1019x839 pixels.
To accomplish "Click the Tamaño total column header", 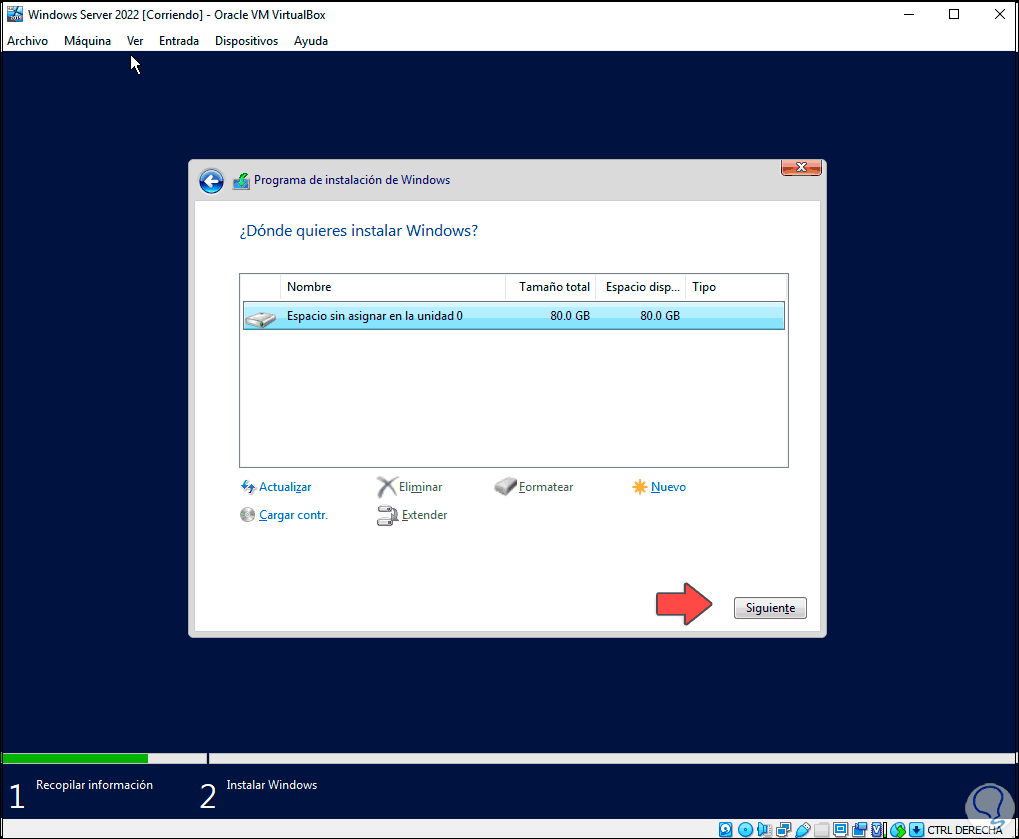I will (x=550, y=287).
